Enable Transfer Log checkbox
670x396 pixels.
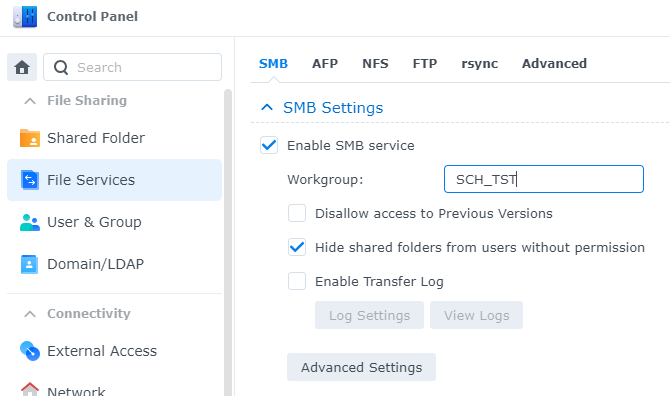point(297,281)
